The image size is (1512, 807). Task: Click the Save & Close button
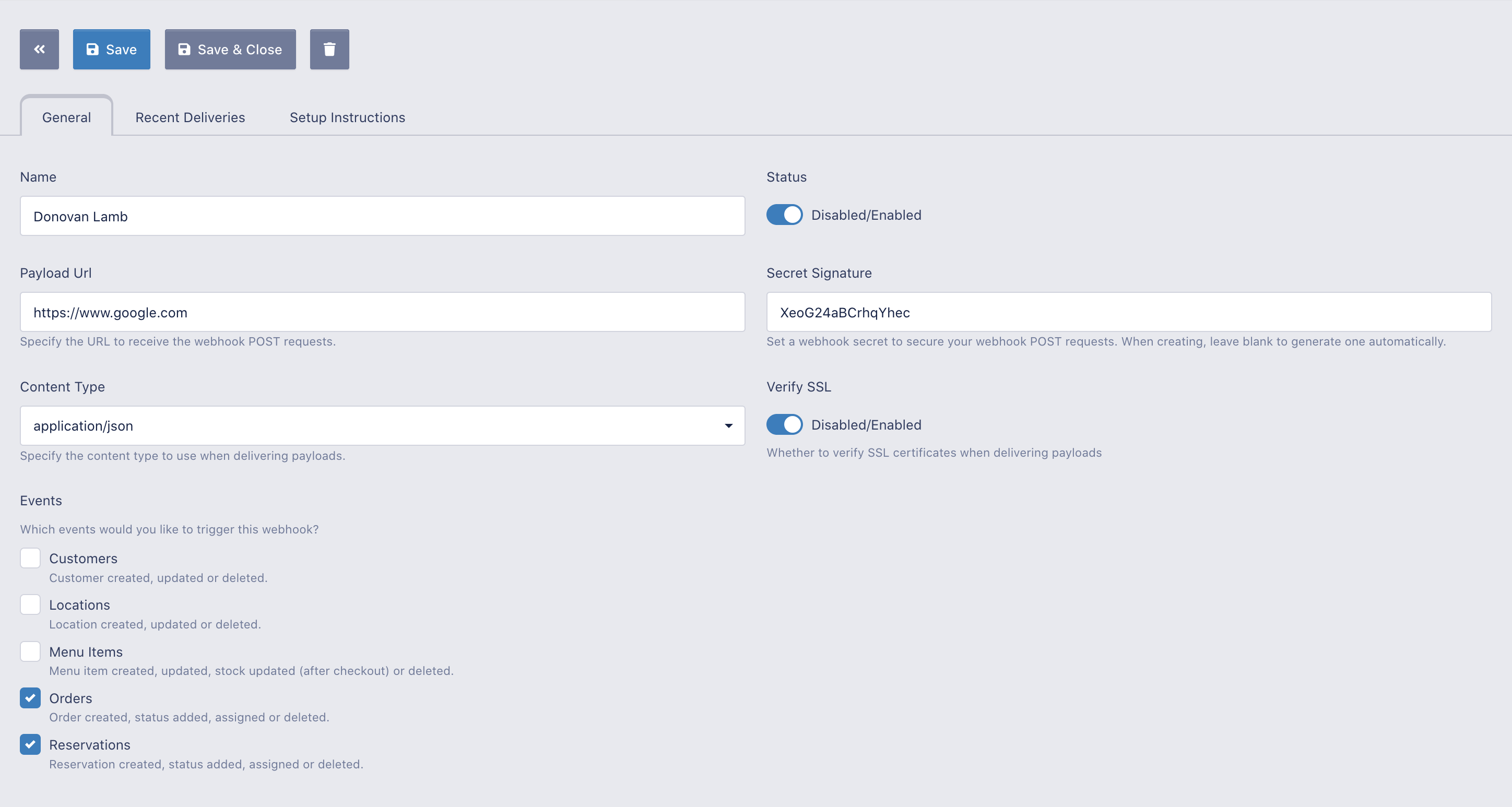pos(230,49)
